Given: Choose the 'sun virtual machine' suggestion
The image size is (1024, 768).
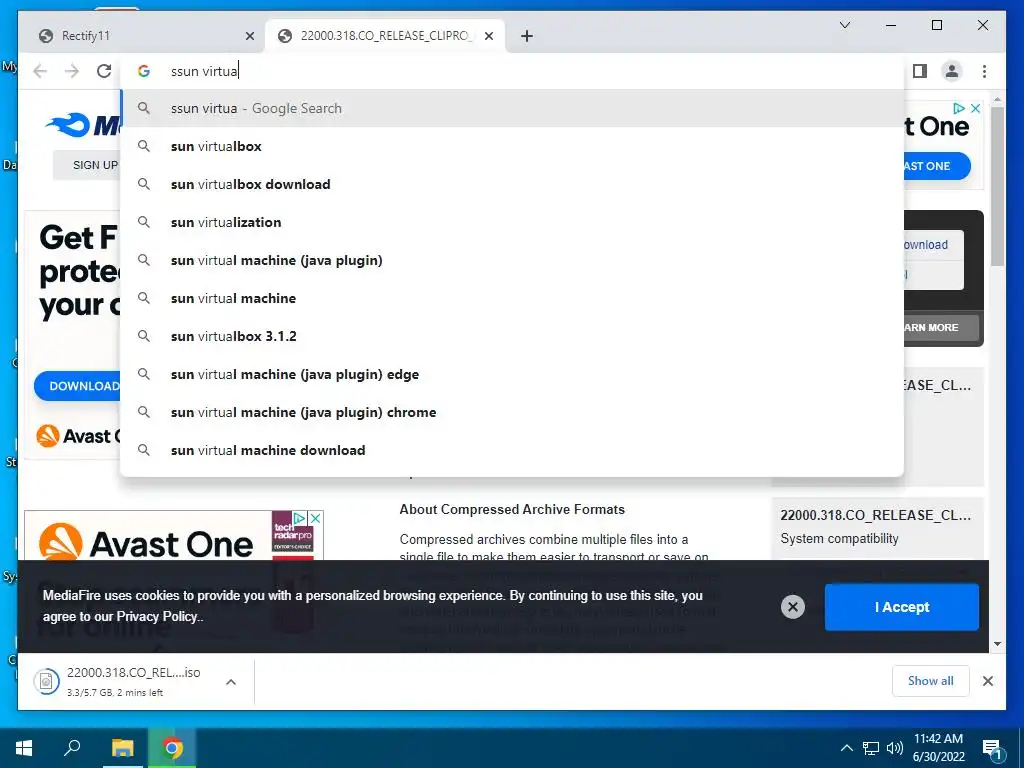Looking at the screenshot, I should (x=512, y=298).
